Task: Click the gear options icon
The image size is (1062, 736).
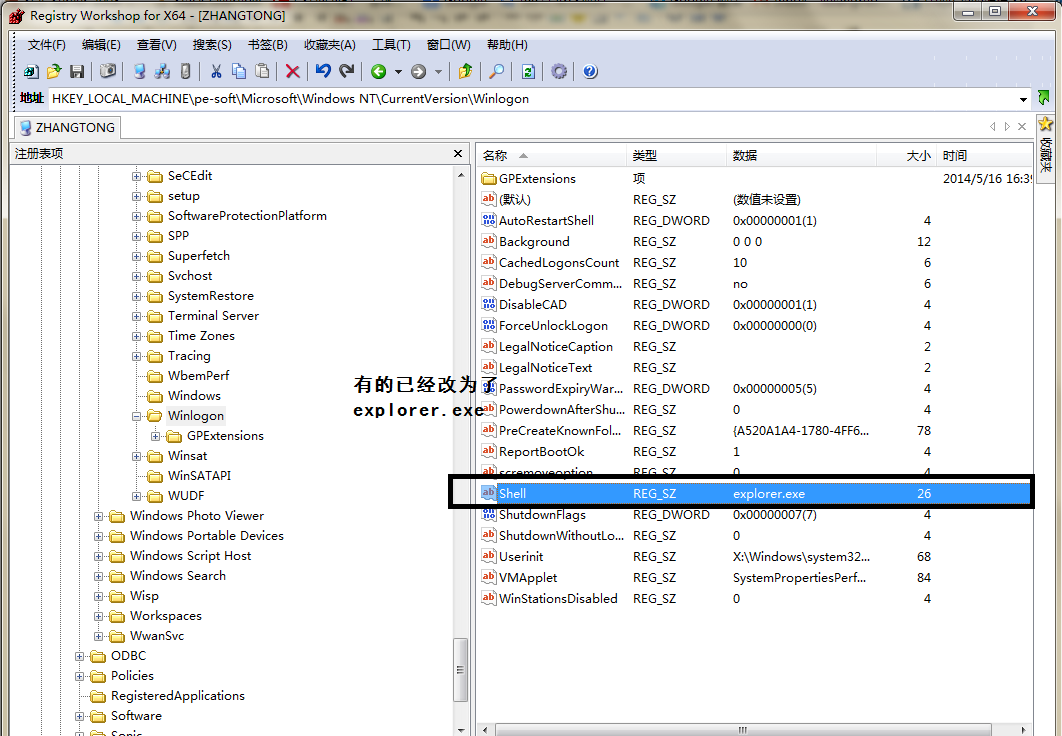Action: click(559, 71)
